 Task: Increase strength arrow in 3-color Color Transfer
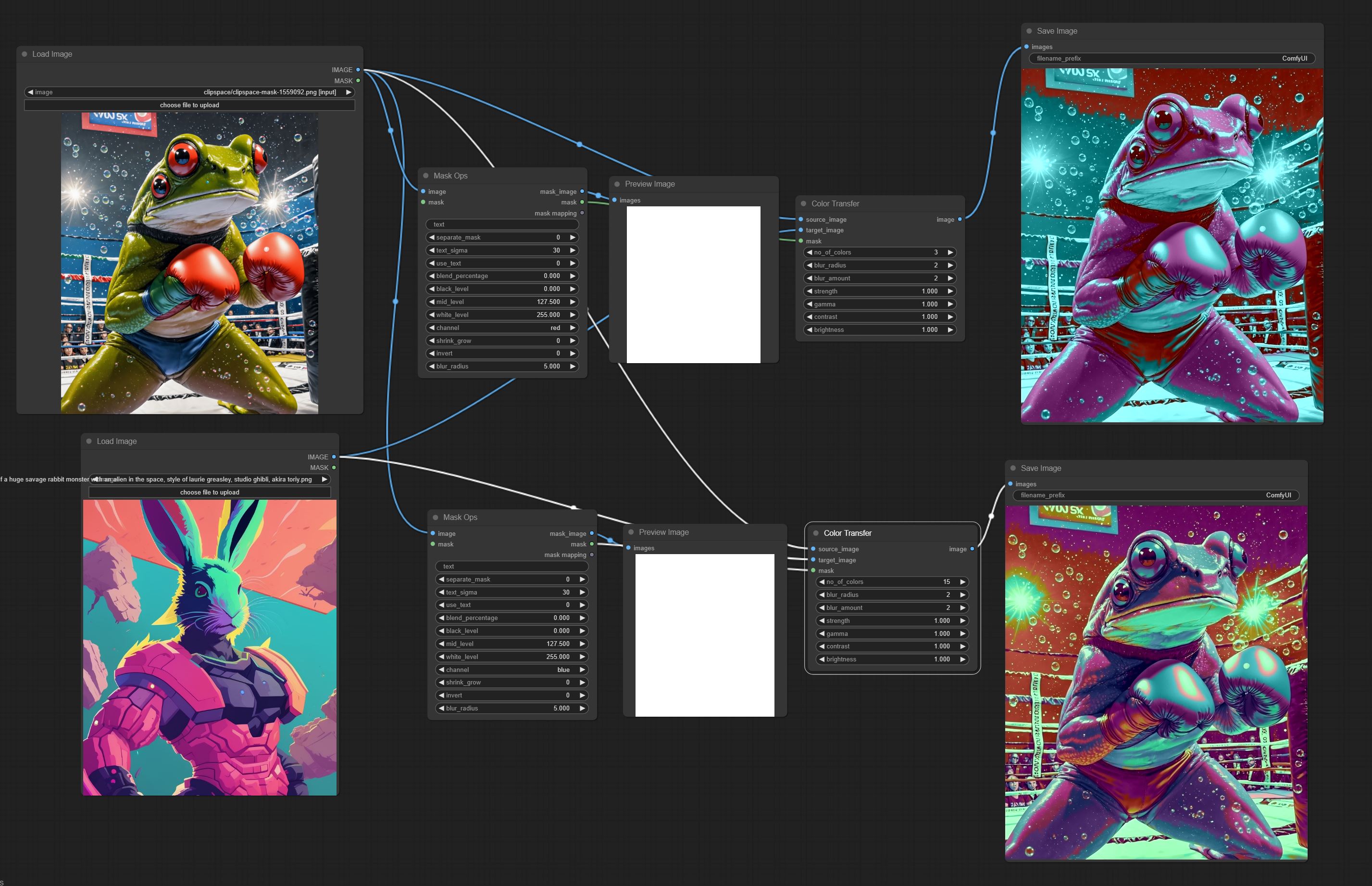950,291
